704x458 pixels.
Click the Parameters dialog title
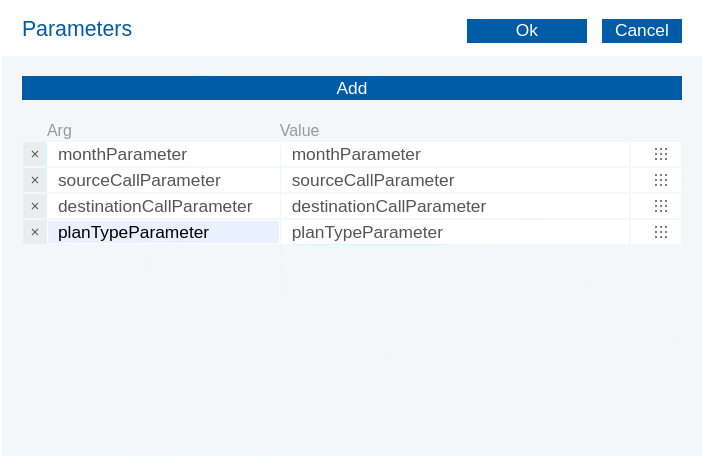click(x=77, y=29)
